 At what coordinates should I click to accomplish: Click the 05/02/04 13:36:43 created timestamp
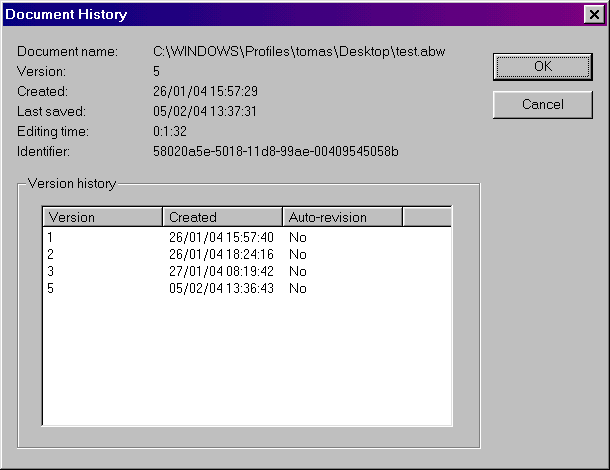pyautogui.click(x=221, y=288)
